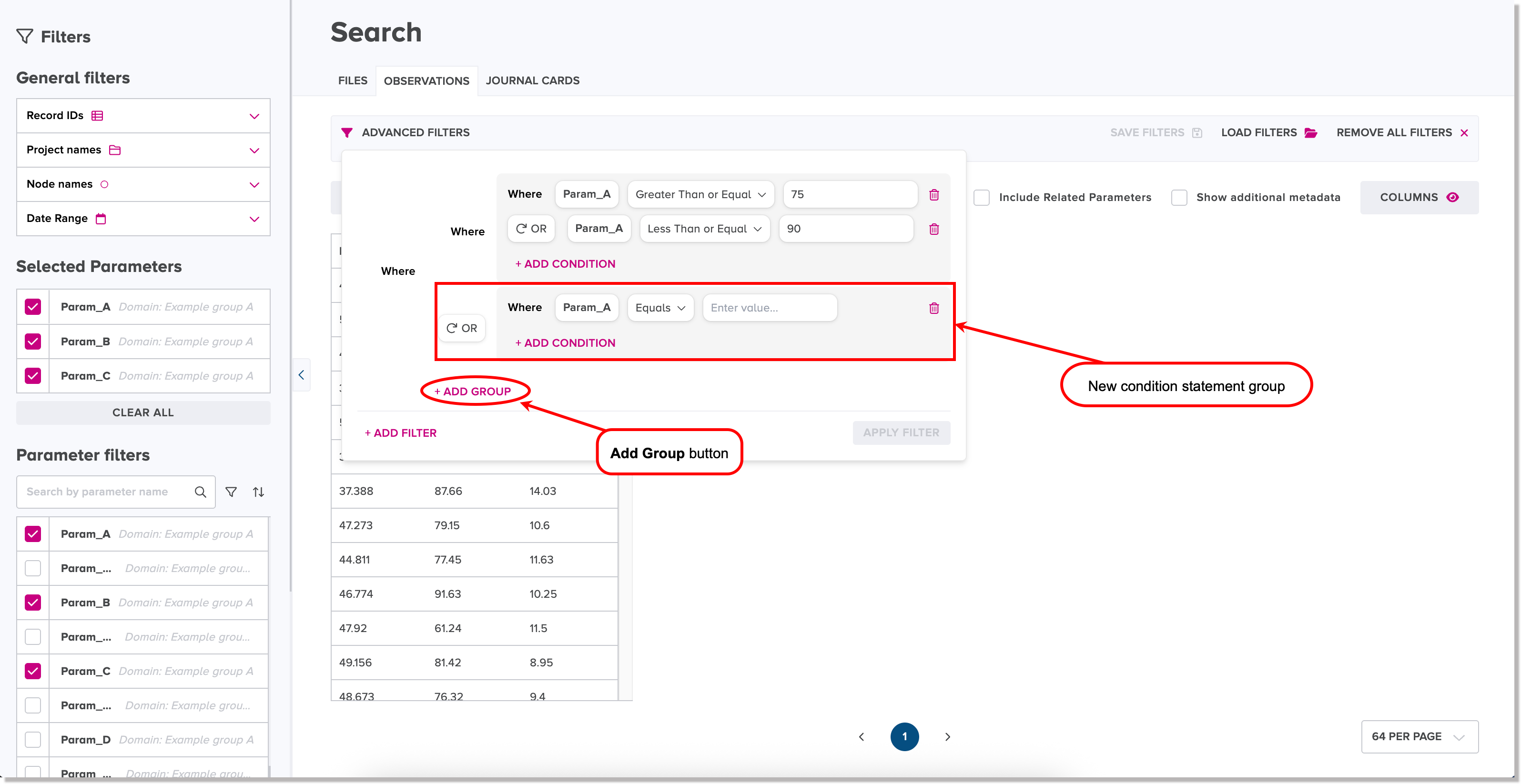Click the Filters funnel icon in sidebar header
The width and height of the screenshot is (1521, 784).
tap(24, 37)
